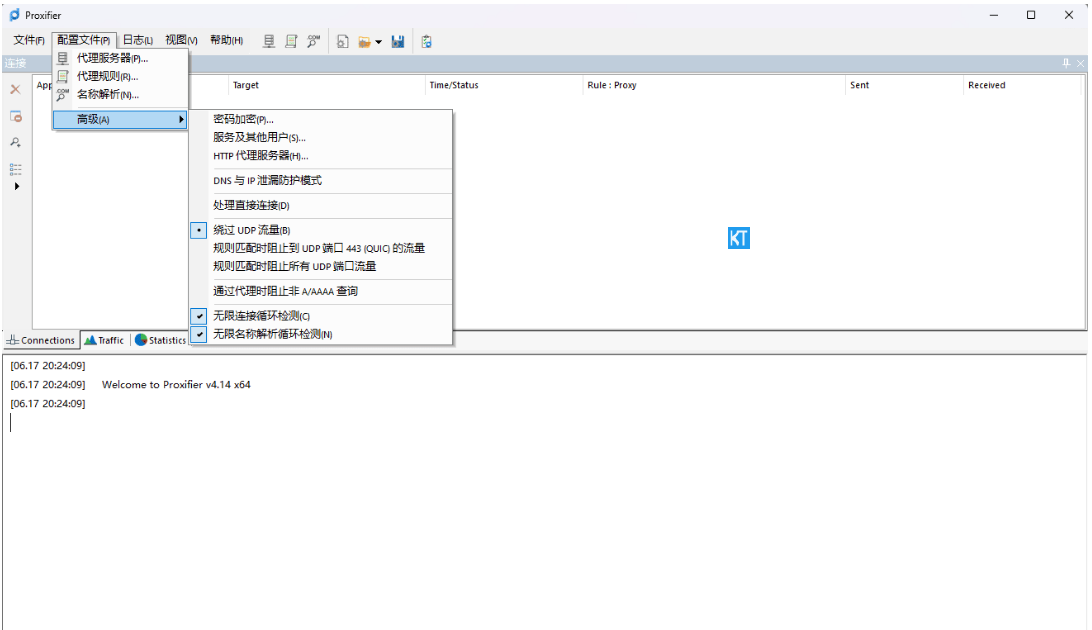This screenshot has height=630, width=1092.
Task: Click the clipboard icon at toolbar end
Action: click(426, 42)
